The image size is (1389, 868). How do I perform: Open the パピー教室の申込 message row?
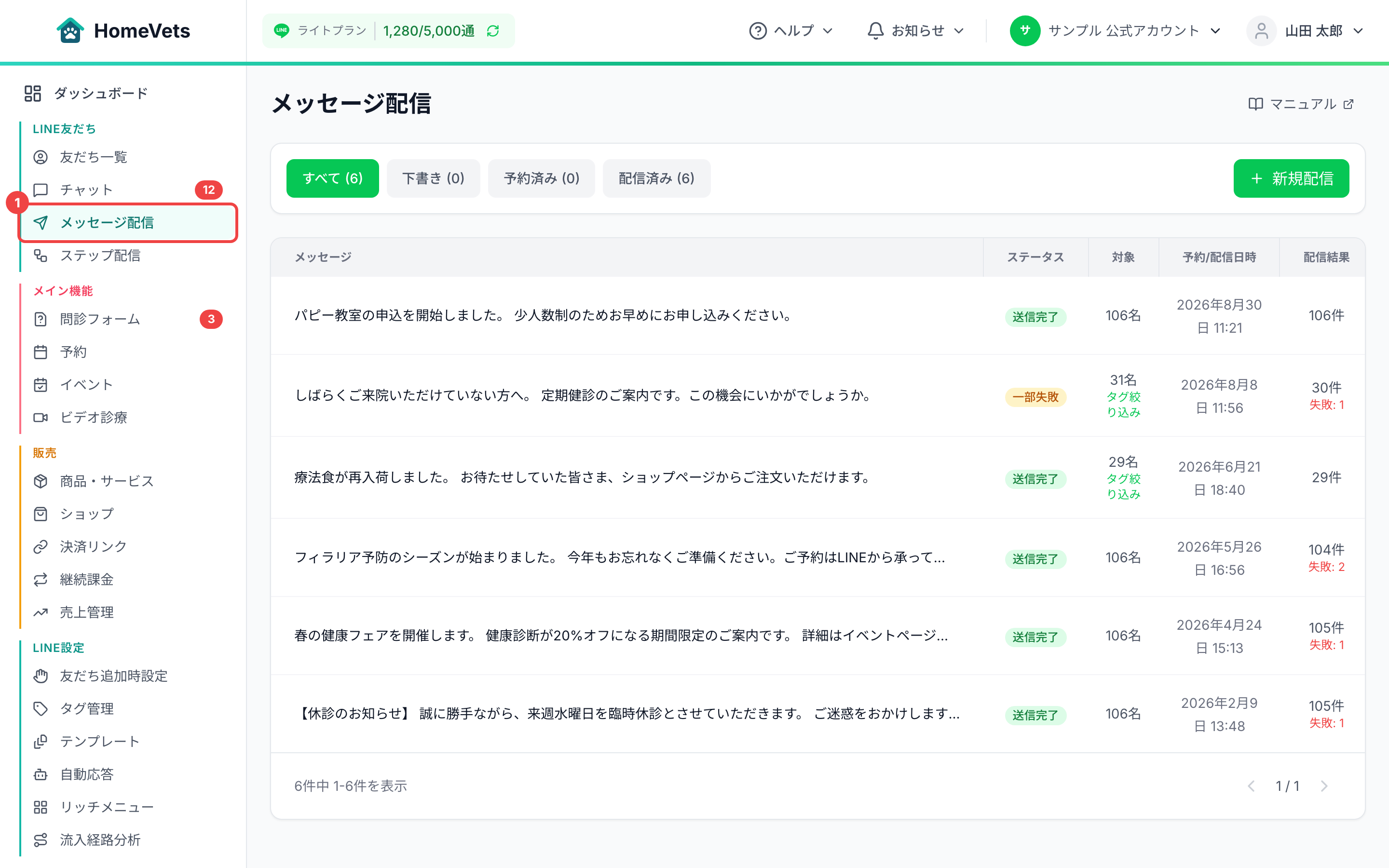click(x=817, y=315)
